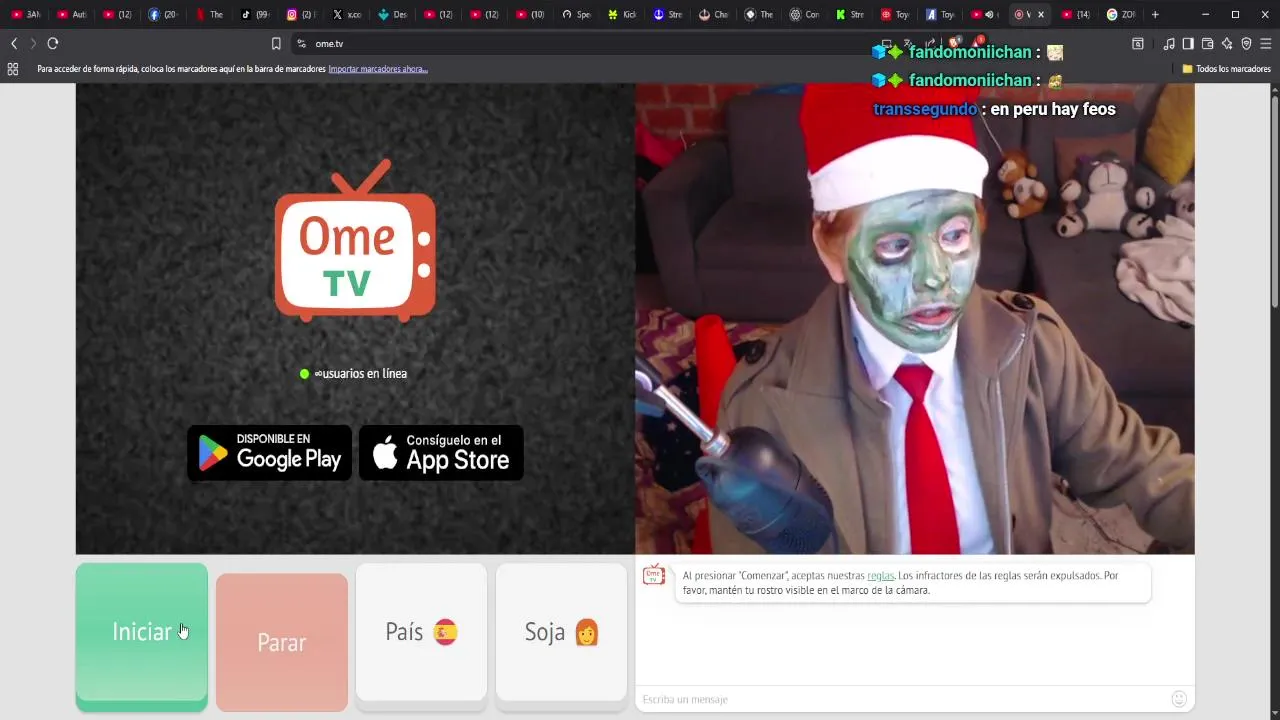Toggle the browser sidebar panel
Viewport: 1280px width, 720px height.
[1188, 43]
